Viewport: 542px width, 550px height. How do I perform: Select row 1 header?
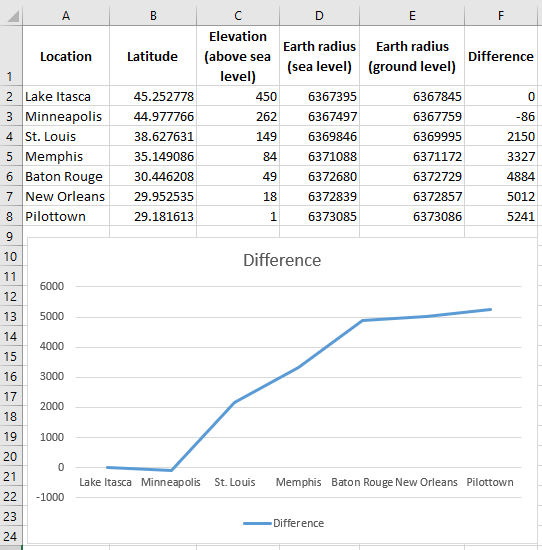[x=11, y=56]
